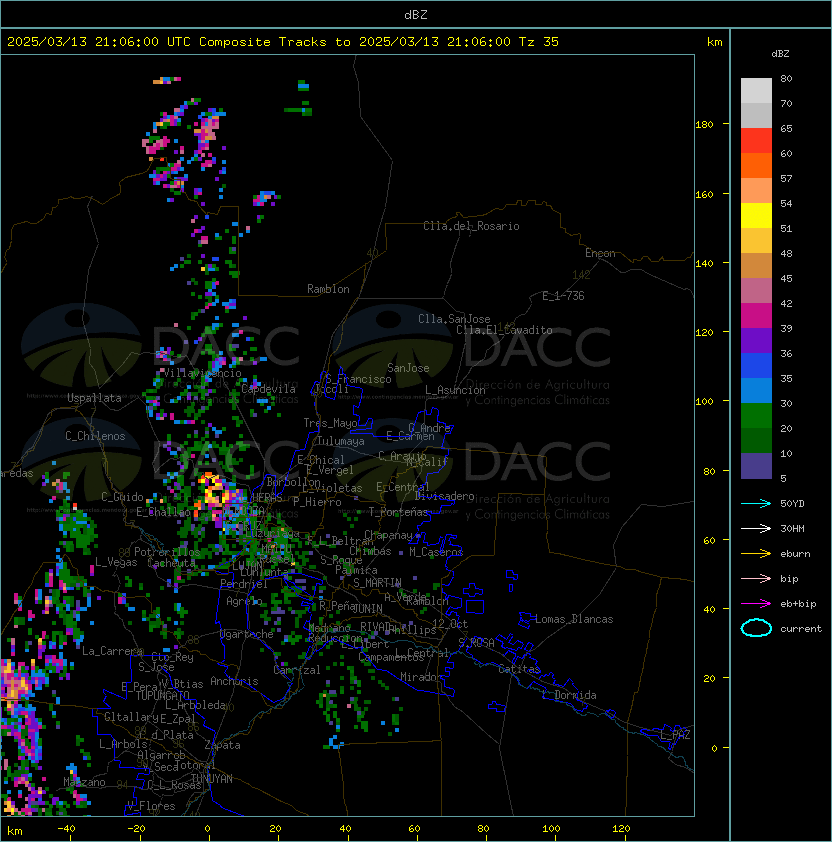Click the 'Anchoris' map label
Viewport: 832px width, 842px height.
(x=234, y=681)
